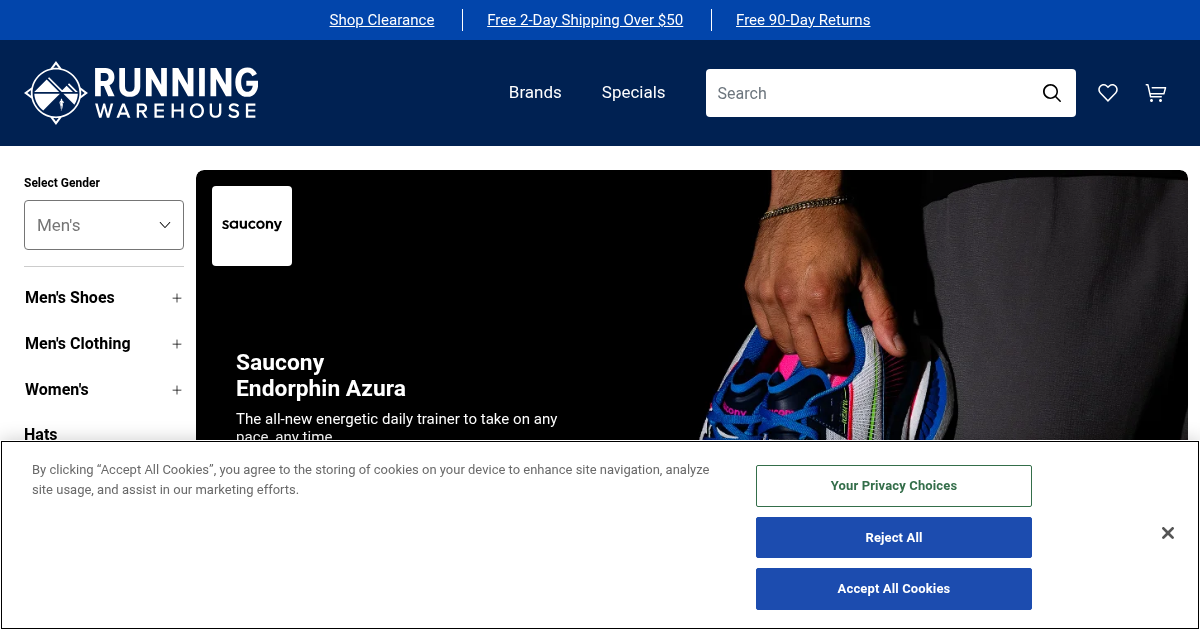The height and width of the screenshot is (630, 1200).
Task: Close the cookie banner with X
Action: point(1168,533)
